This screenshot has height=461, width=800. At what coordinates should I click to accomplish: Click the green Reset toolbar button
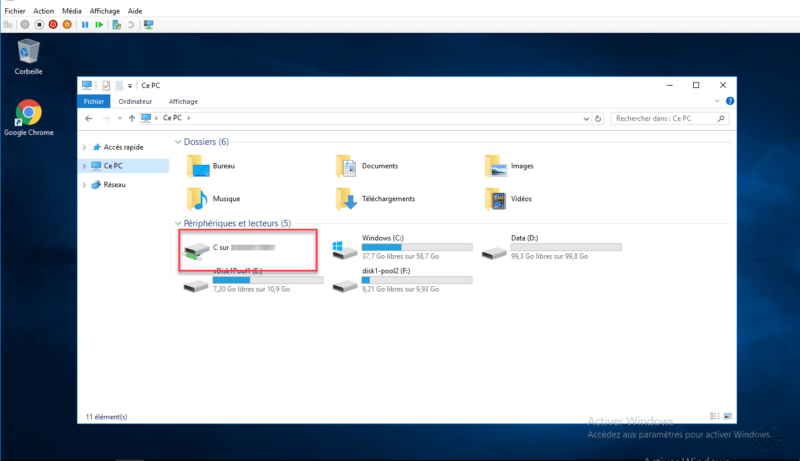pyautogui.click(x=99, y=24)
